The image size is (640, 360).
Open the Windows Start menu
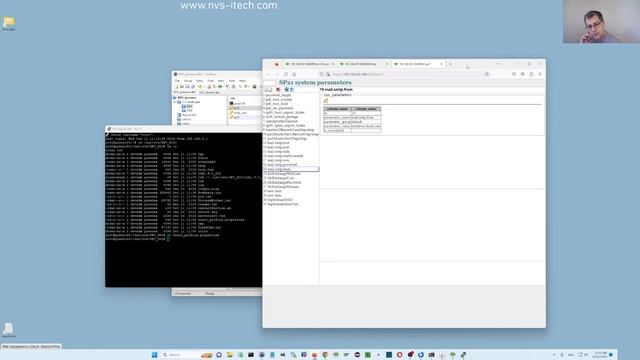click(154, 355)
